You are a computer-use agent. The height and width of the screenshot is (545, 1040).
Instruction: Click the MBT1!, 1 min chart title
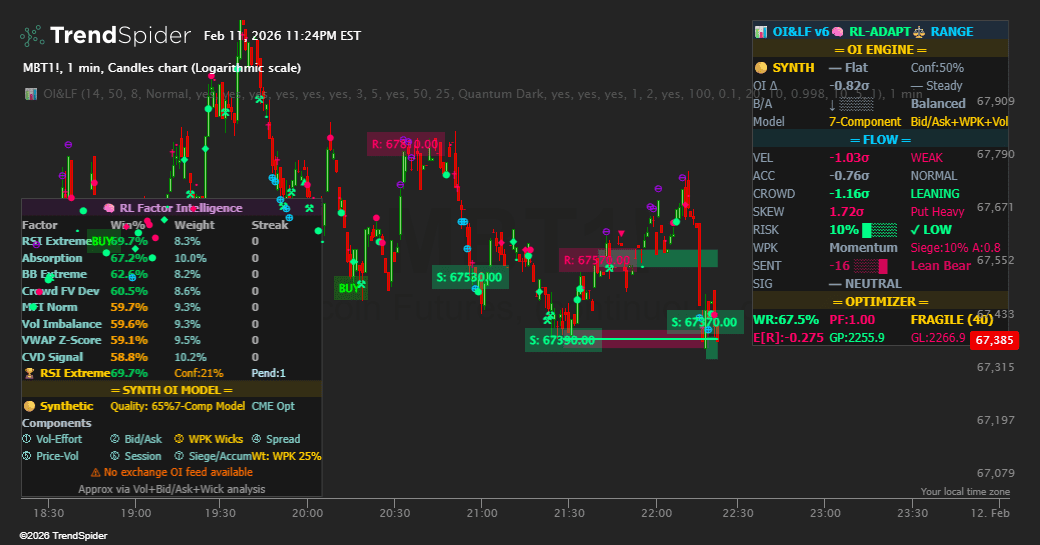click(162, 68)
